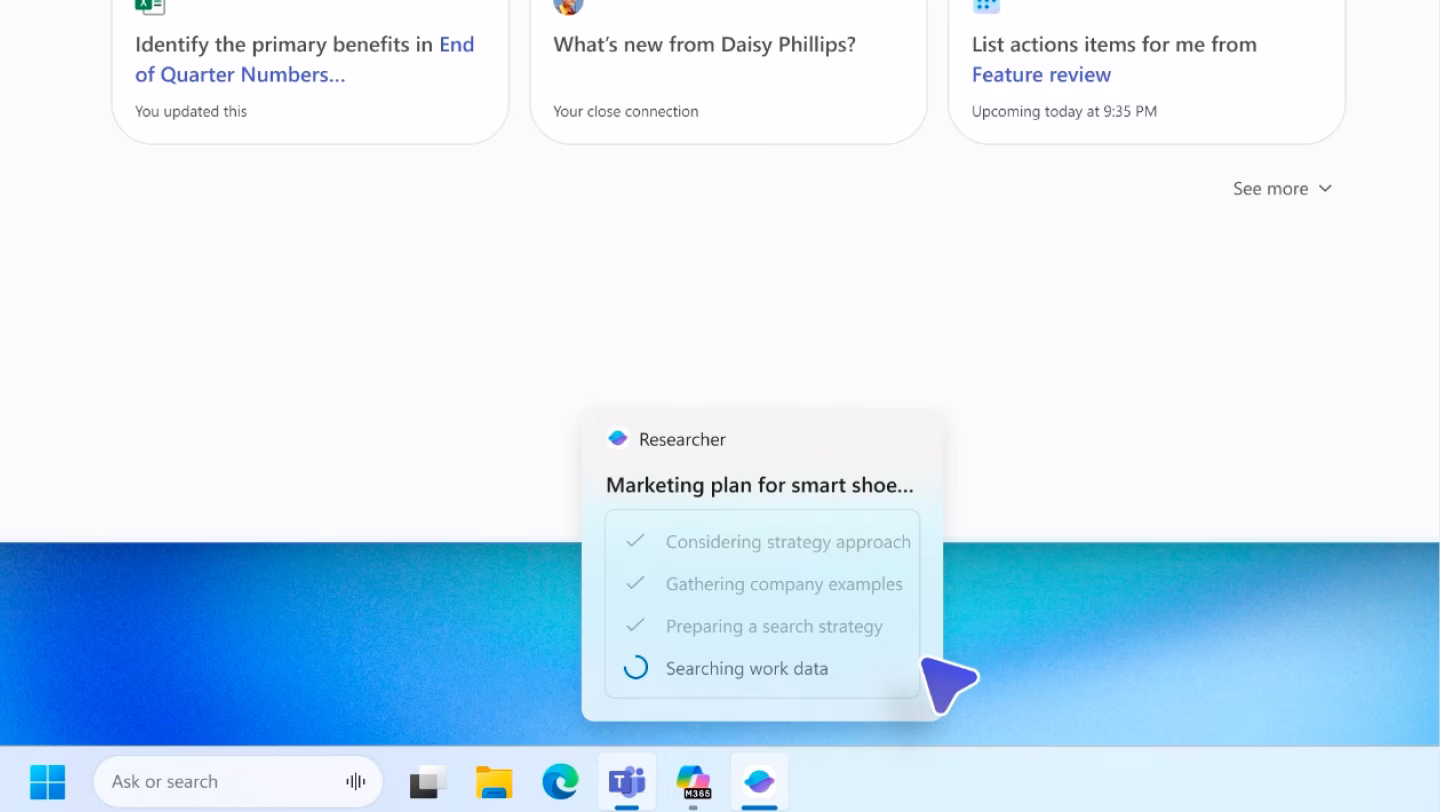This screenshot has width=1440, height=812.
Task: Open the M365 Copilot taskbar app
Action: pyautogui.click(x=693, y=781)
